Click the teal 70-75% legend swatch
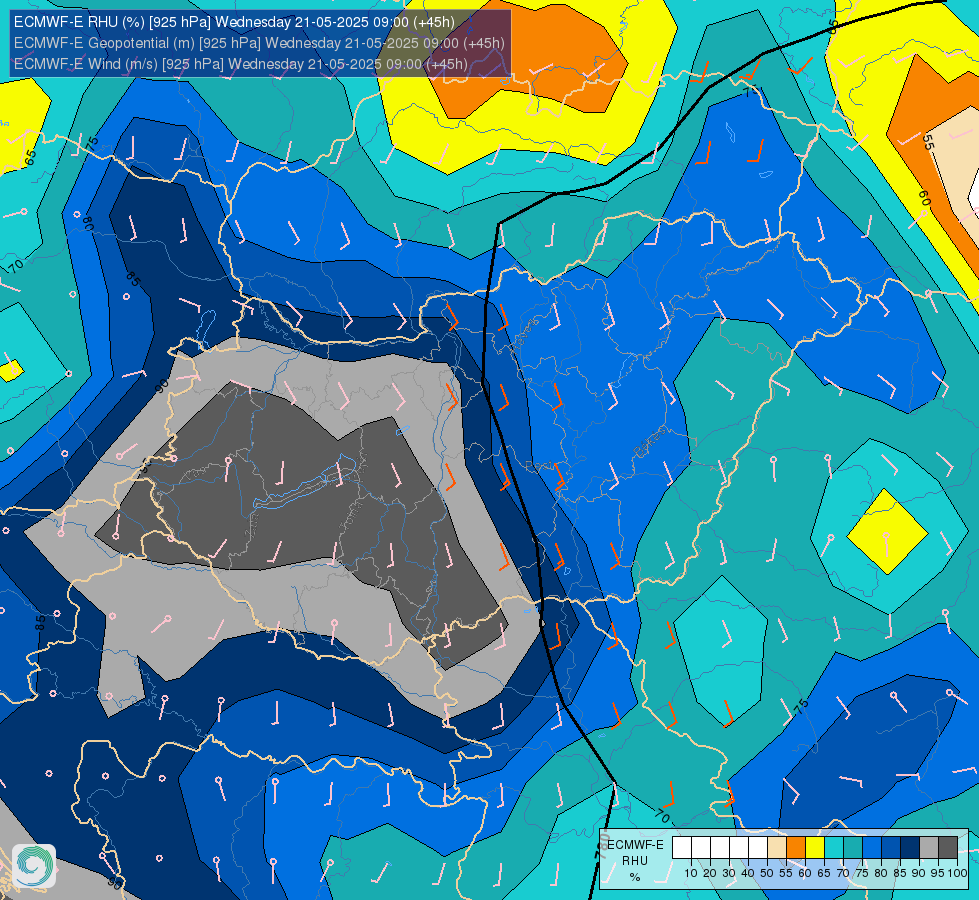This screenshot has height=900, width=979. [853, 848]
